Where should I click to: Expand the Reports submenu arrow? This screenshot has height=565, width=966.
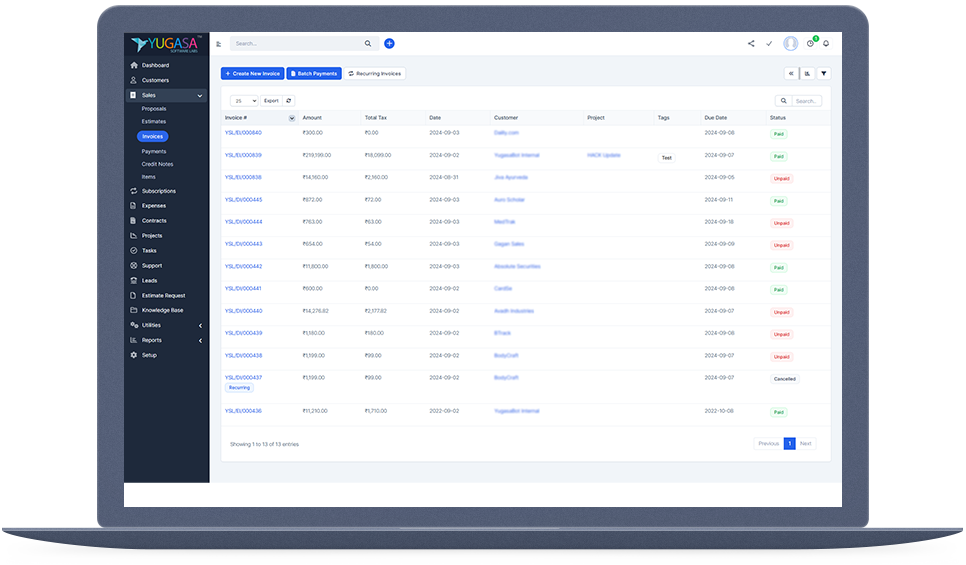point(200,340)
